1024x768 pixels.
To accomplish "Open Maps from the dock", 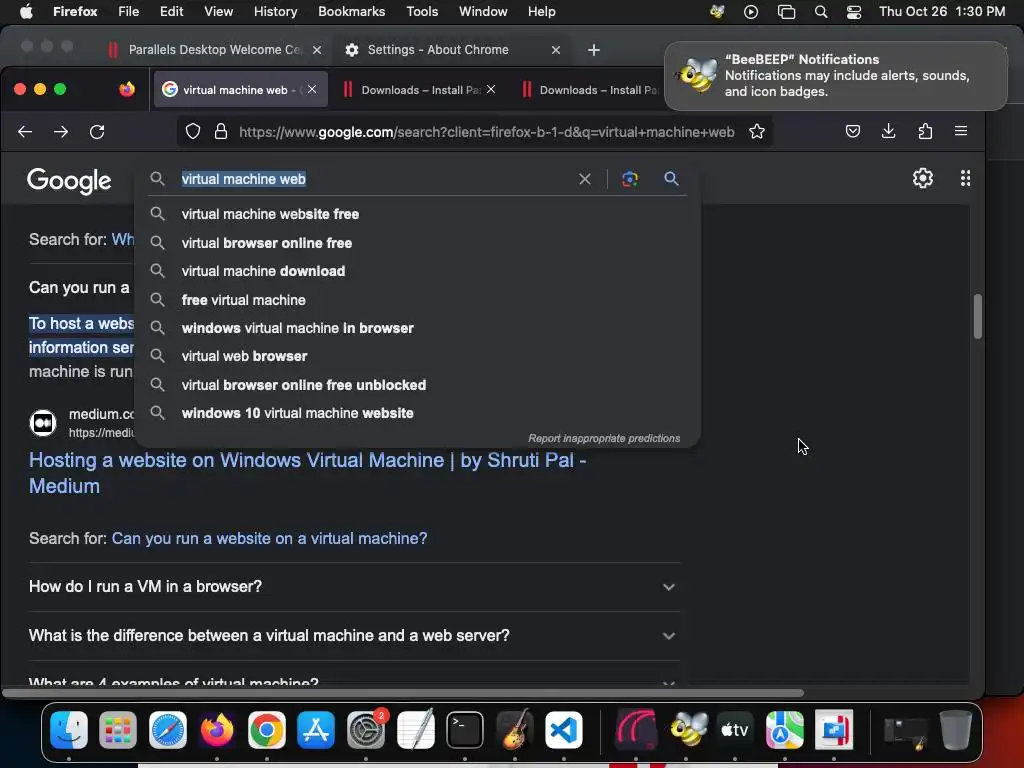I will [784, 729].
